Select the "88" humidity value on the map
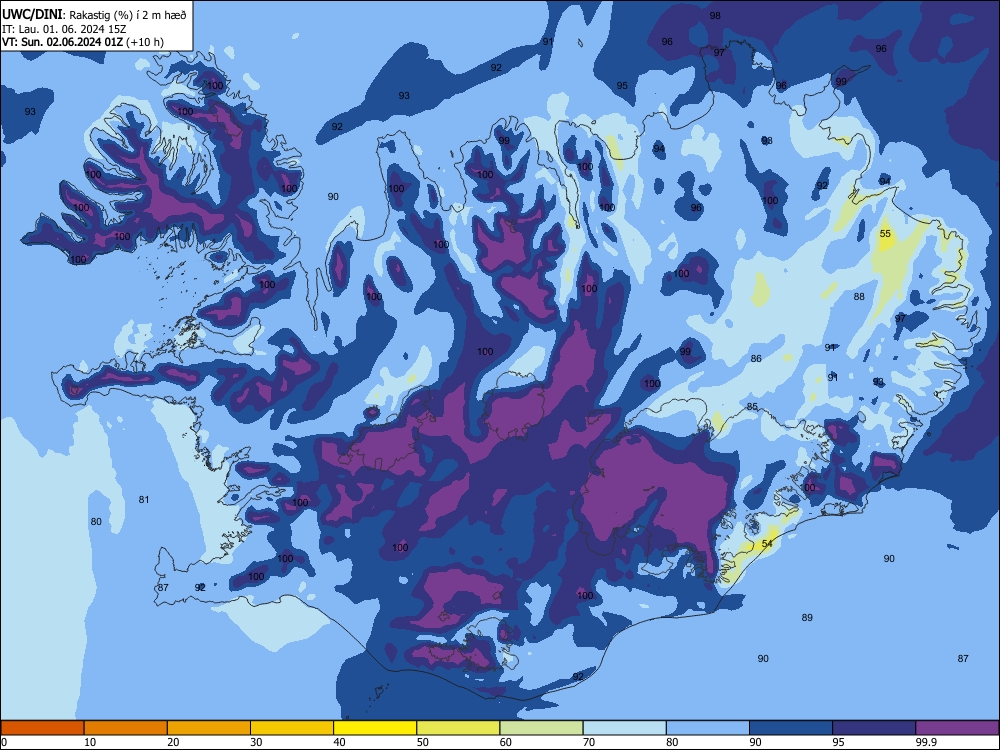This screenshot has width=1000, height=750. tap(860, 296)
